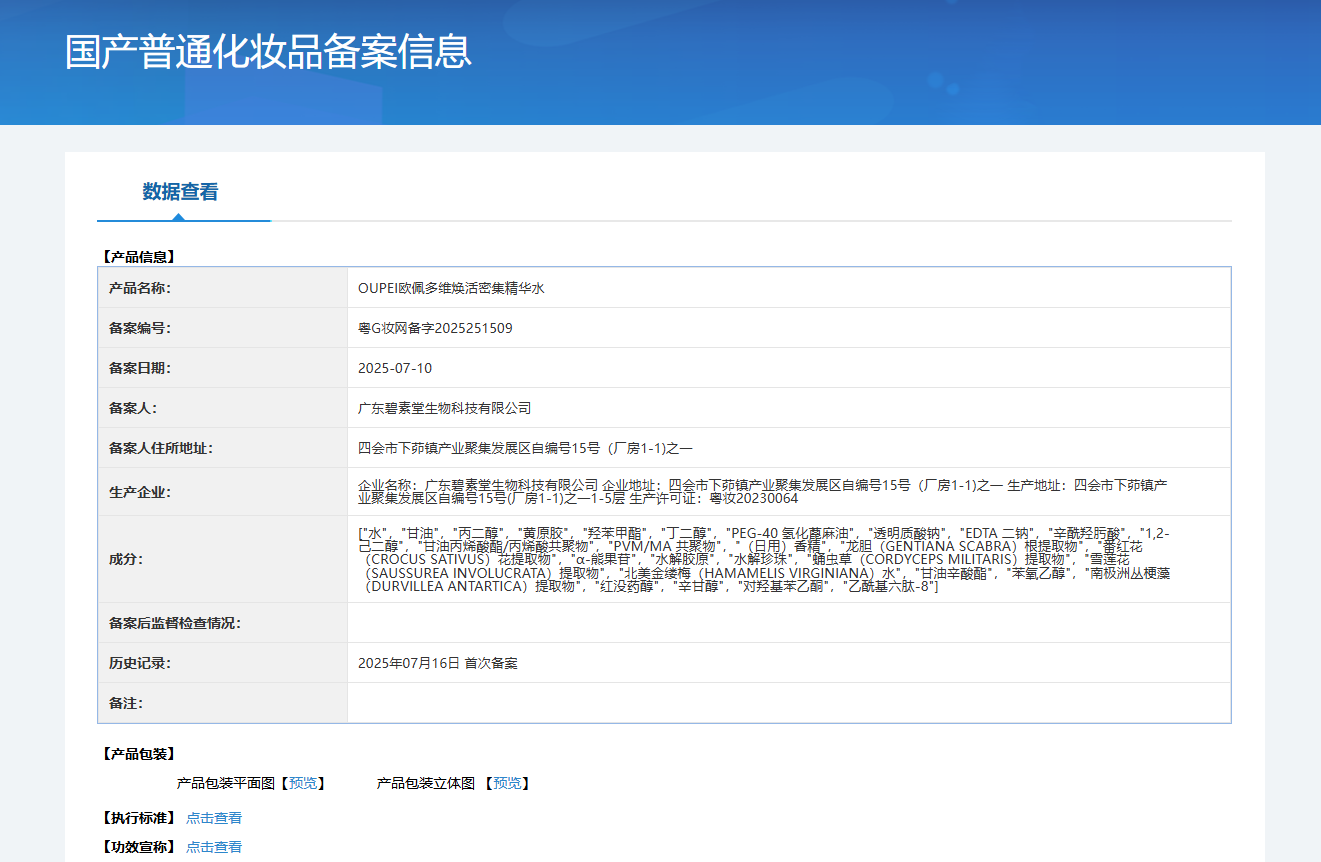Click the empty 备注 value cell
Image resolution: width=1321 pixels, height=862 pixels.
pos(788,703)
